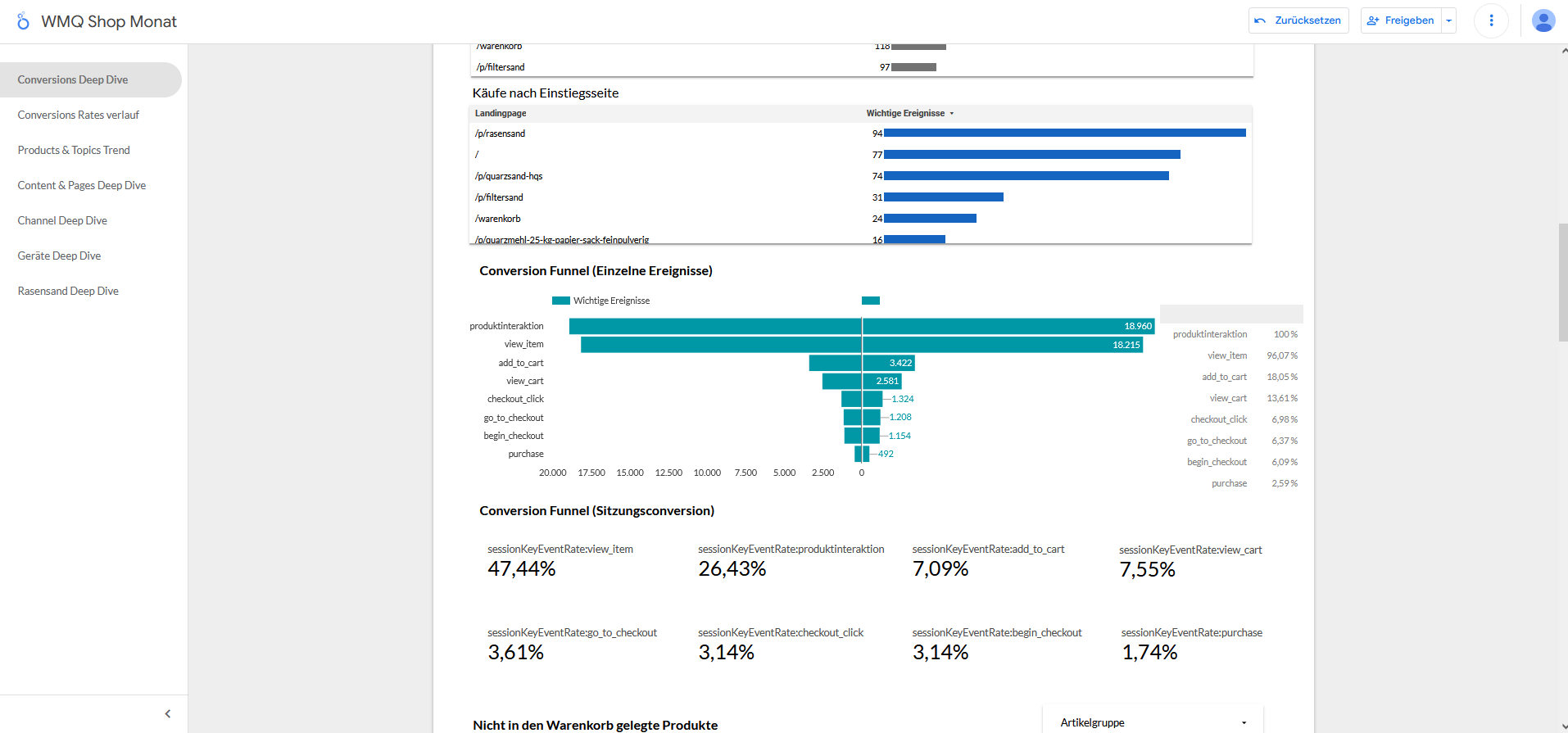1568x733 pixels.
Task: Click the begin_checkout value 1.154
Action: (900, 436)
